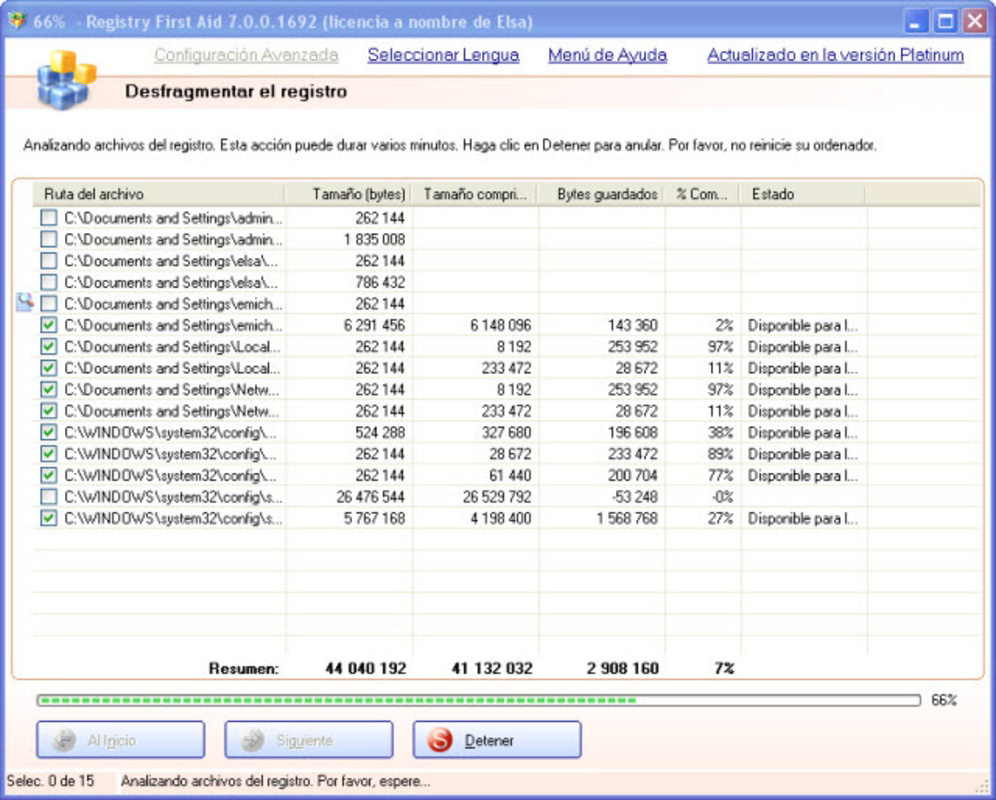Click the red S icon on Detener
The height and width of the screenshot is (800, 996).
440,740
